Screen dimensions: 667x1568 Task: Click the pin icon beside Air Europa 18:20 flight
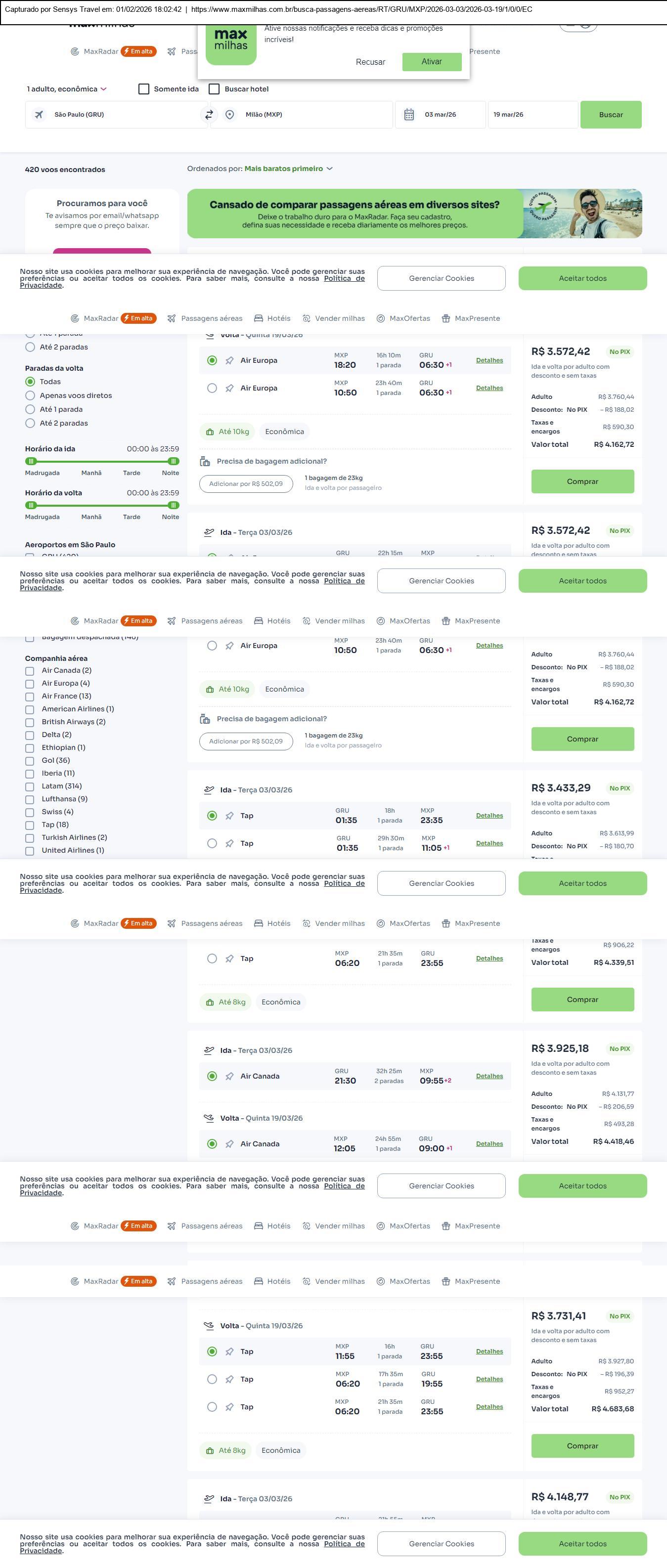[229, 360]
